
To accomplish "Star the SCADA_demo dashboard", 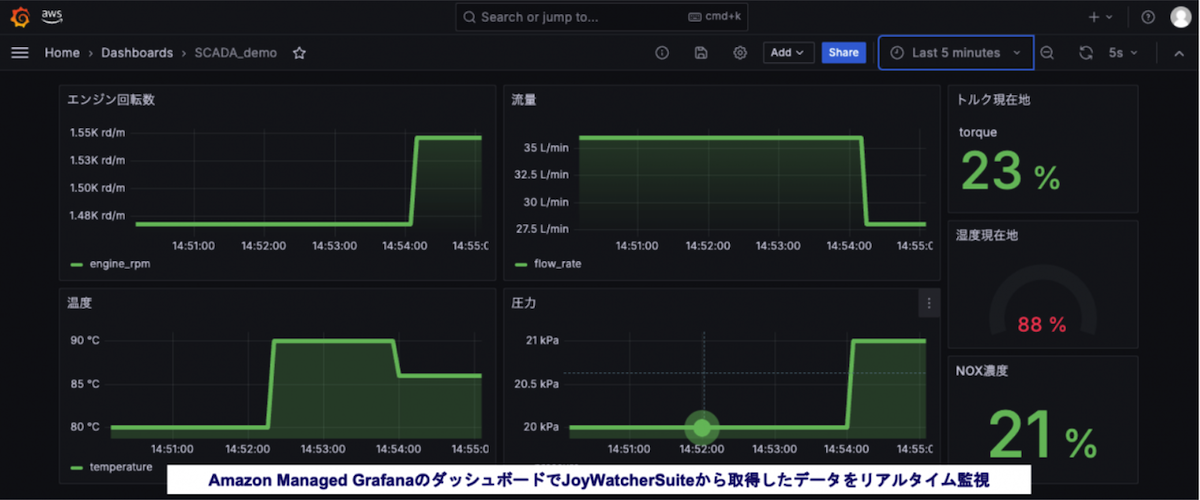I will (299, 53).
